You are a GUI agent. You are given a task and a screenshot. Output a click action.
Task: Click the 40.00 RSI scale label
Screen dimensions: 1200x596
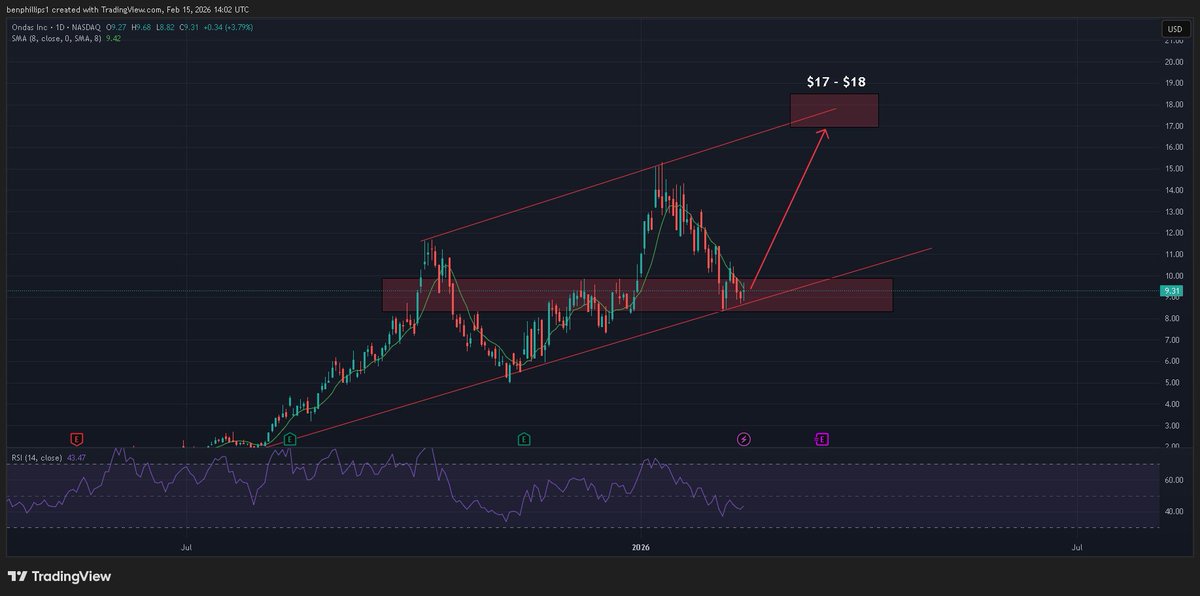1173,514
